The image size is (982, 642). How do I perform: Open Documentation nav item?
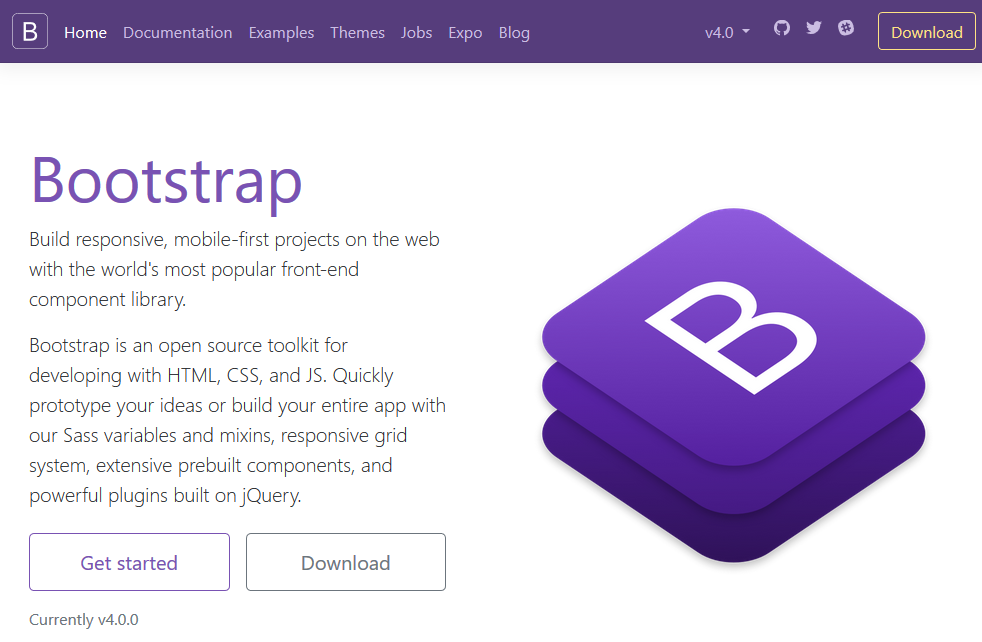pyautogui.click(x=178, y=33)
